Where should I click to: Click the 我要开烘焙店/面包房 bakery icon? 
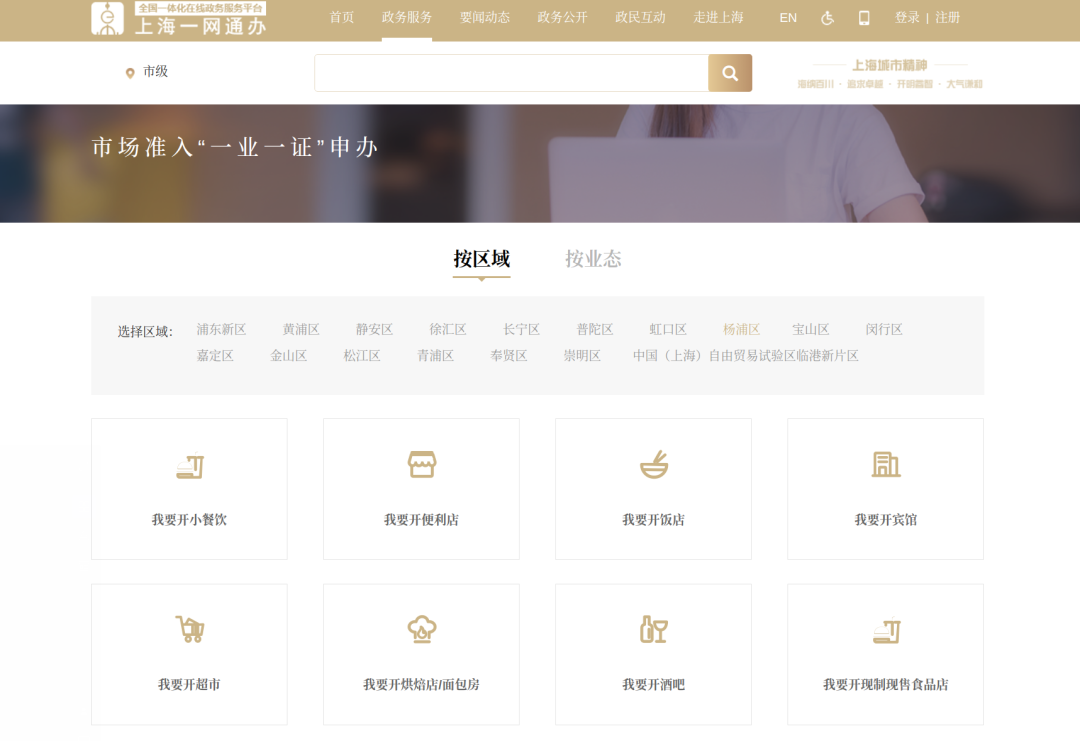point(421,630)
